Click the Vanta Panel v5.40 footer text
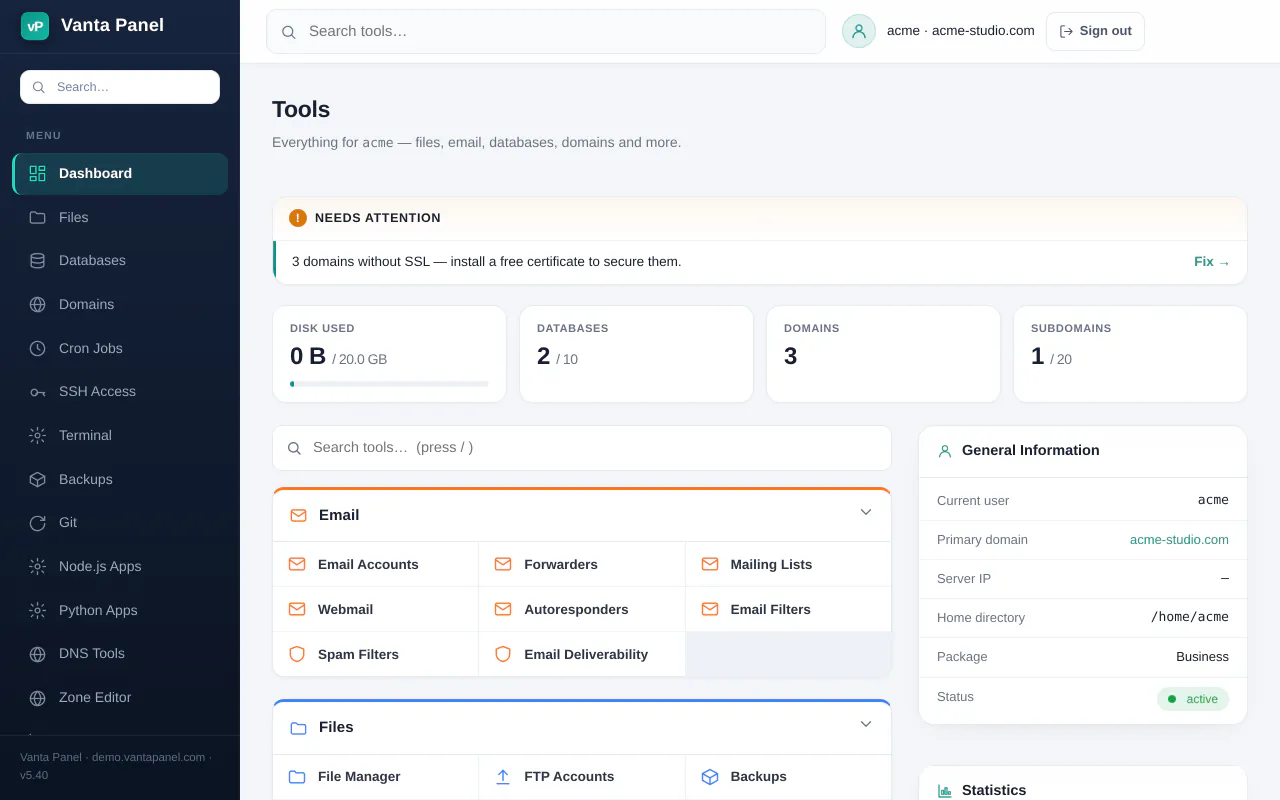This screenshot has width=1280, height=800. 115,766
